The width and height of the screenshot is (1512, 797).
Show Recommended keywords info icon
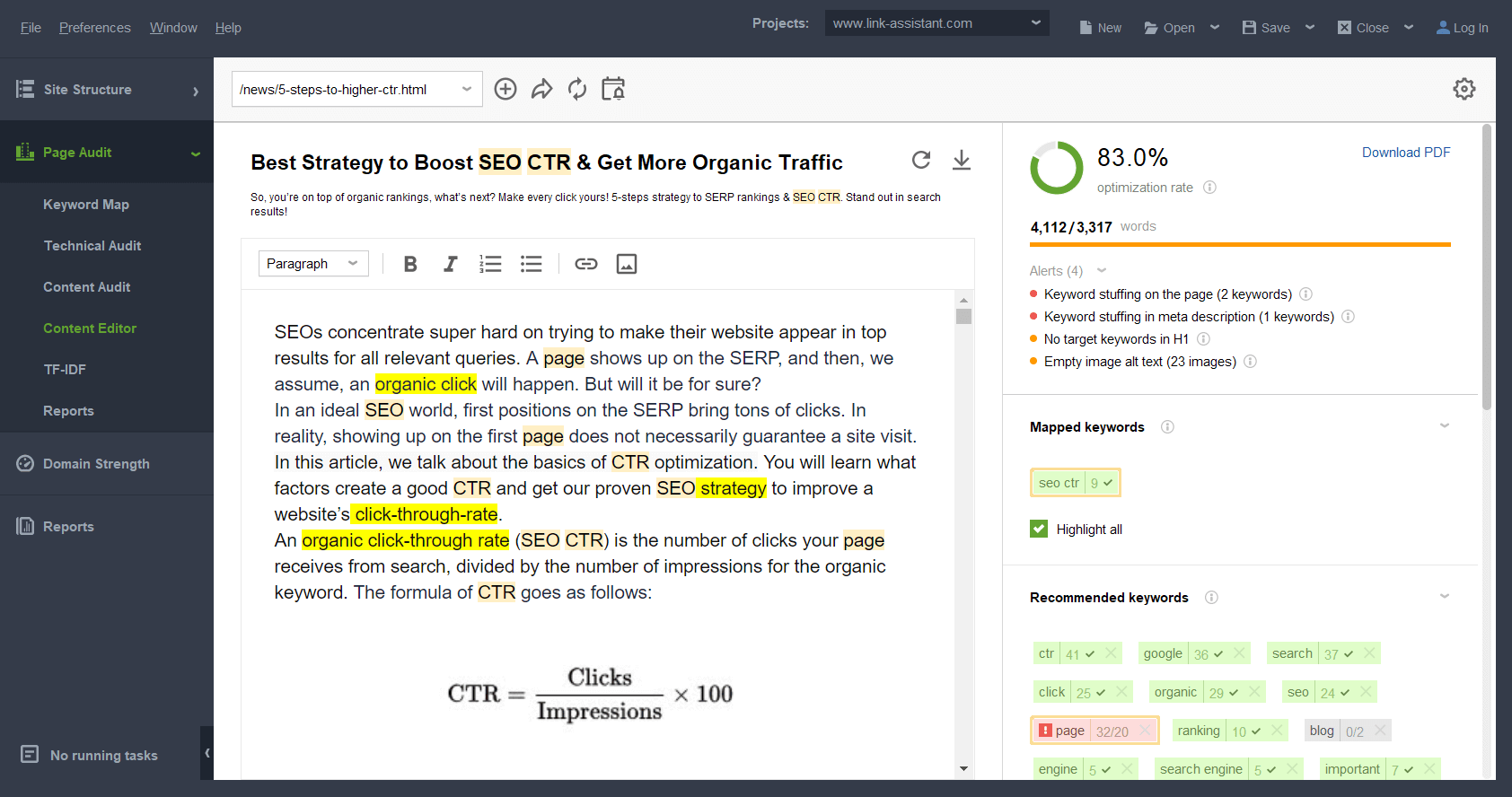click(x=1211, y=598)
